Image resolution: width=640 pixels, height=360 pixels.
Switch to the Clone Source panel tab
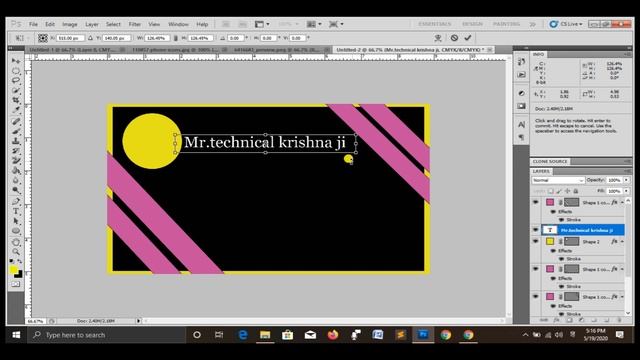[x=550, y=162]
